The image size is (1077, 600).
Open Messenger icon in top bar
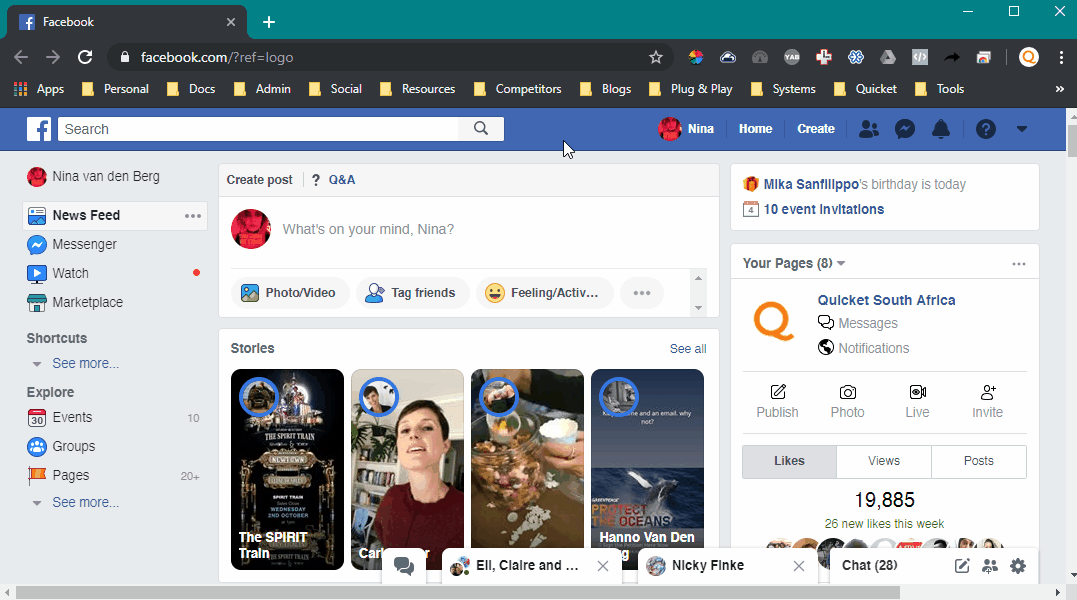(905, 129)
